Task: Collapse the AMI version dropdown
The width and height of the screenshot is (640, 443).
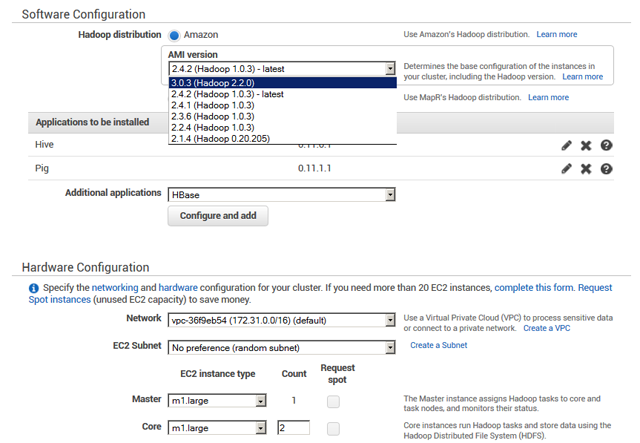Action: tap(390, 69)
